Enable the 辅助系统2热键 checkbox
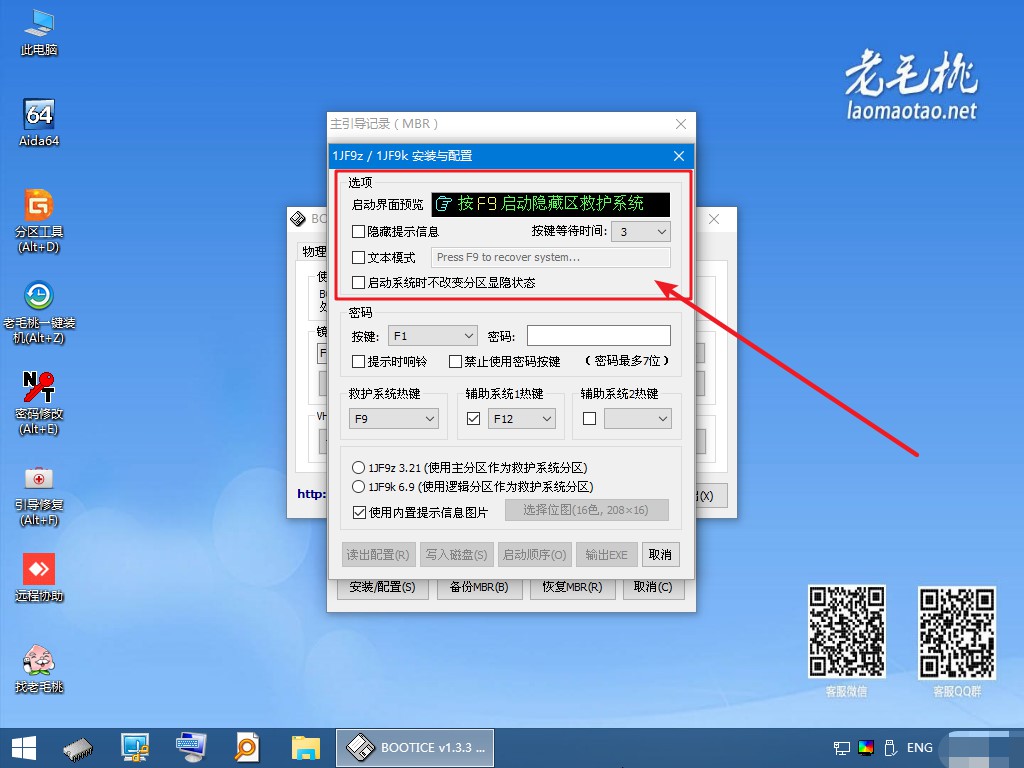Screen dimensions: 1024x768 coord(589,419)
